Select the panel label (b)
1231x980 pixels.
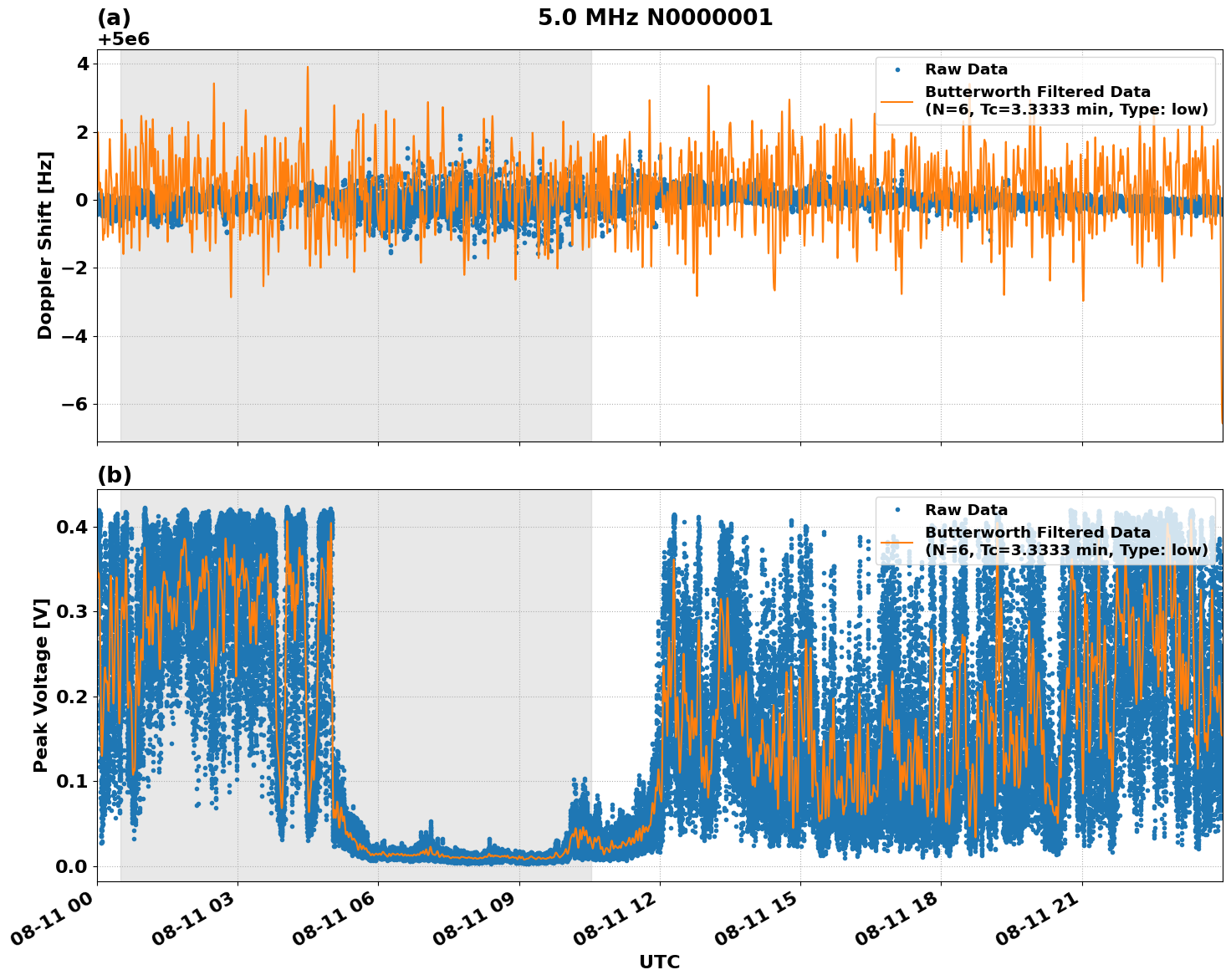[x=115, y=476]
